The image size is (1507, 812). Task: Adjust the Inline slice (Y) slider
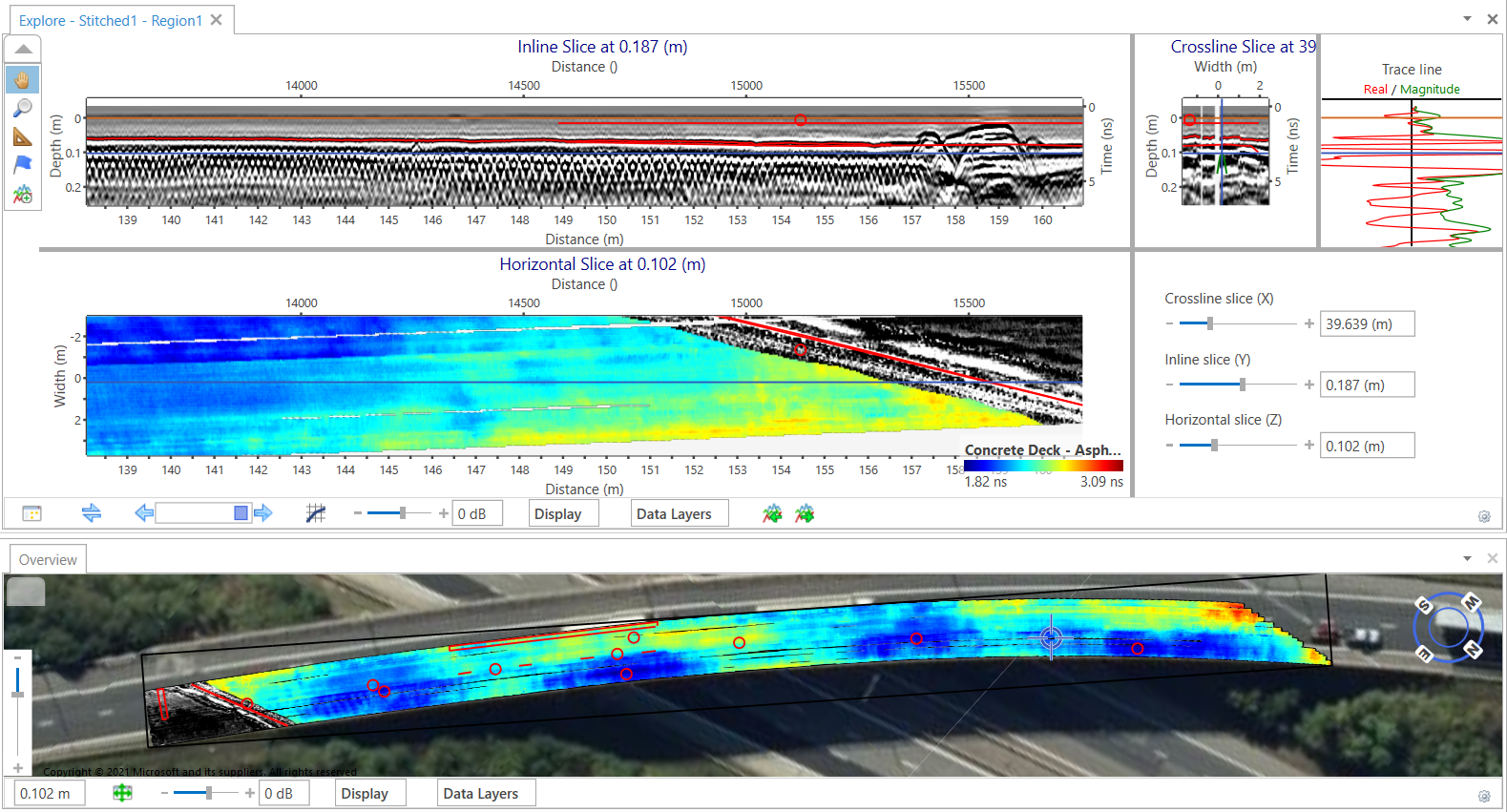click(1242, 385)
